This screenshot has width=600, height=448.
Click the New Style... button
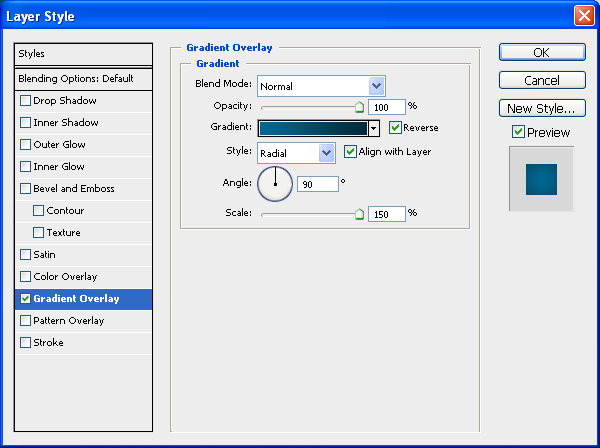541,108
